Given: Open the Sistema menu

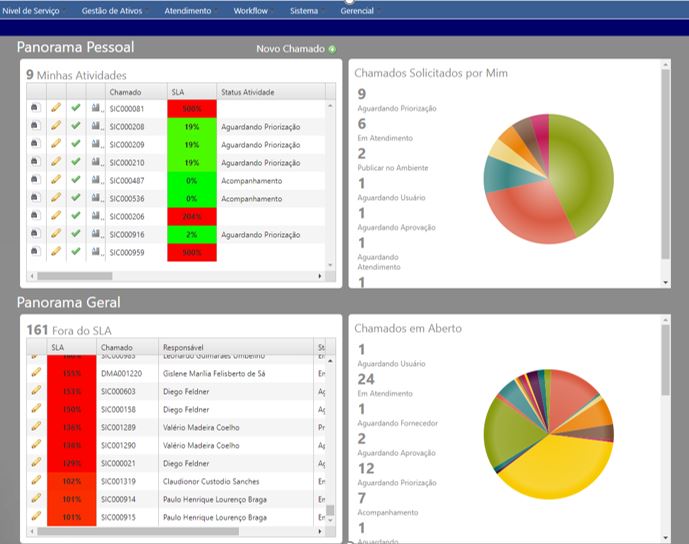Looking at the screenshot, I should tap(305, 11).
